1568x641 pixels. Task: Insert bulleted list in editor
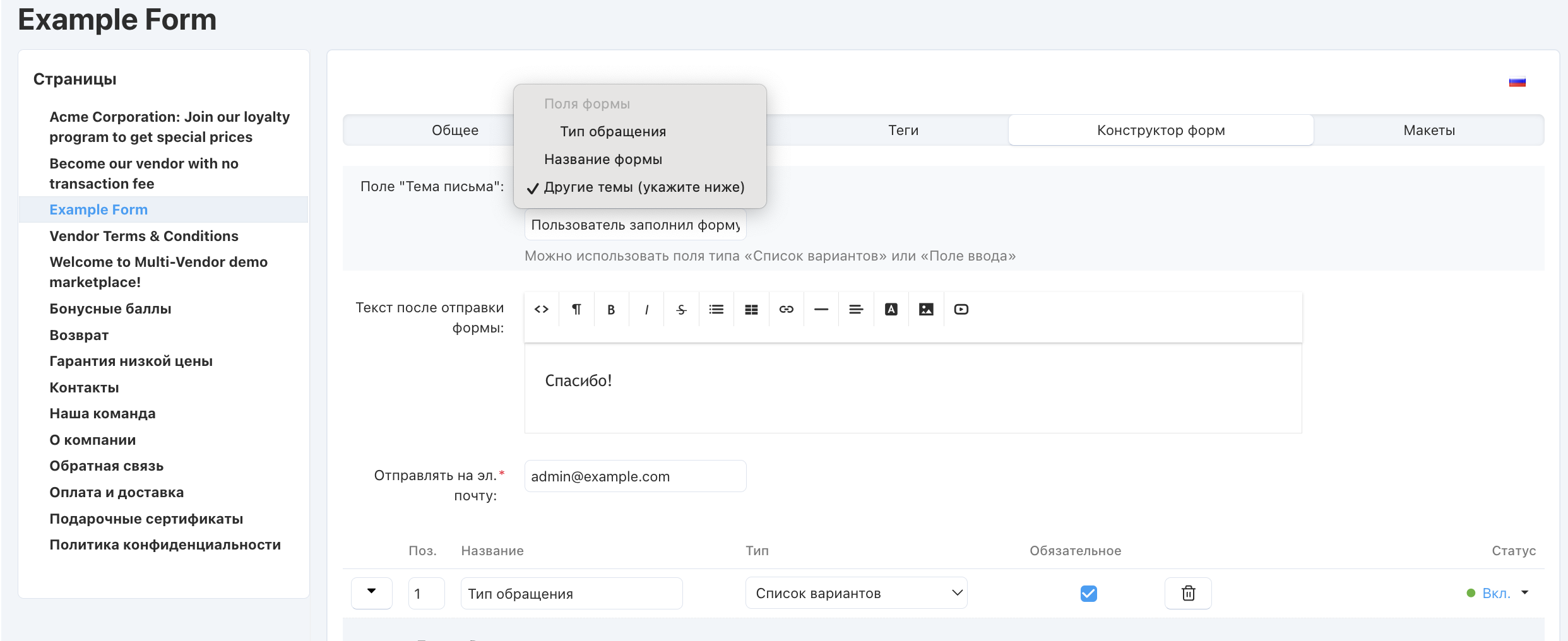pos(716,309)
